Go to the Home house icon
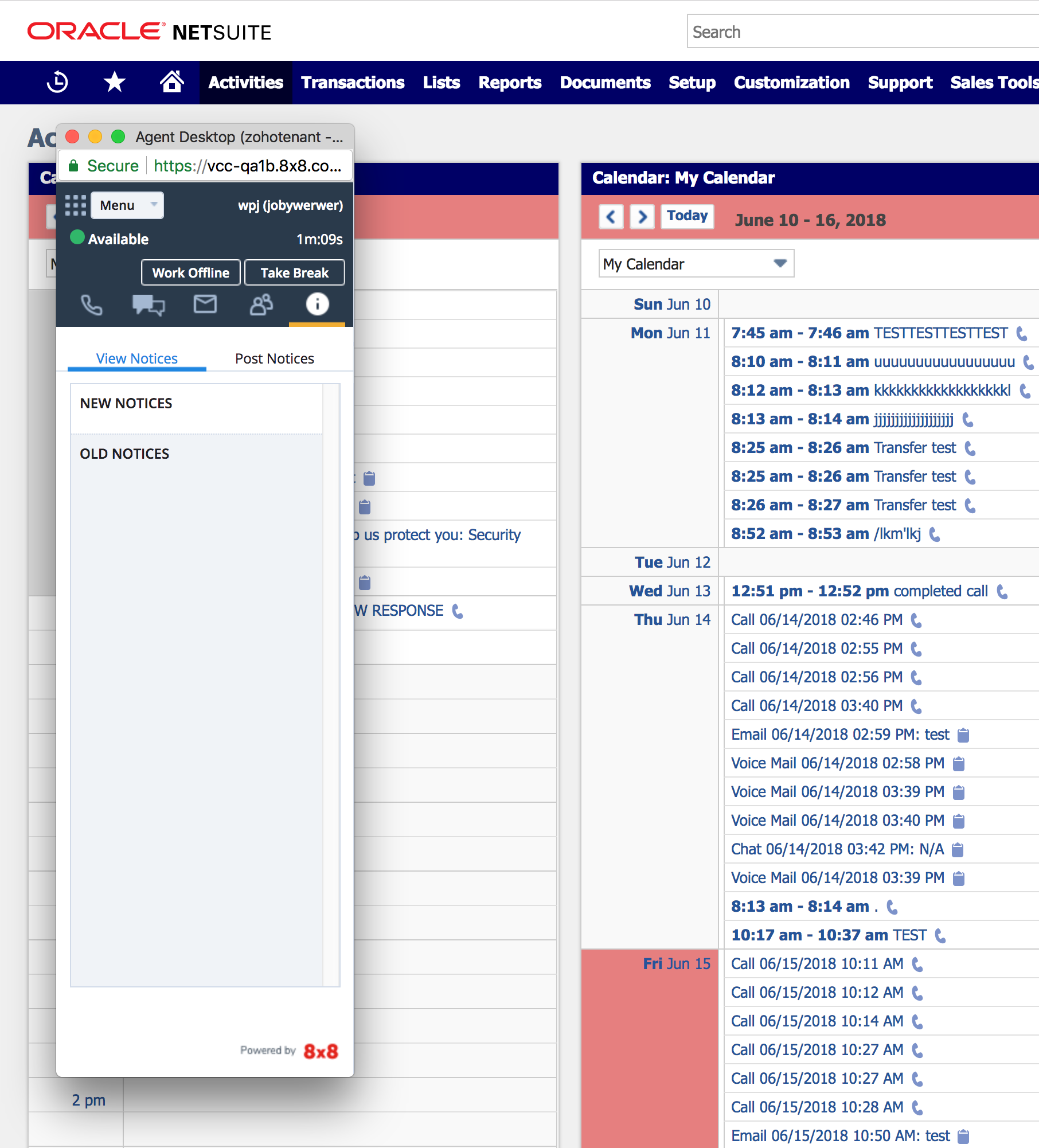The height and width of the screenshot is (1148, 1039). click(x=171, y=81)
